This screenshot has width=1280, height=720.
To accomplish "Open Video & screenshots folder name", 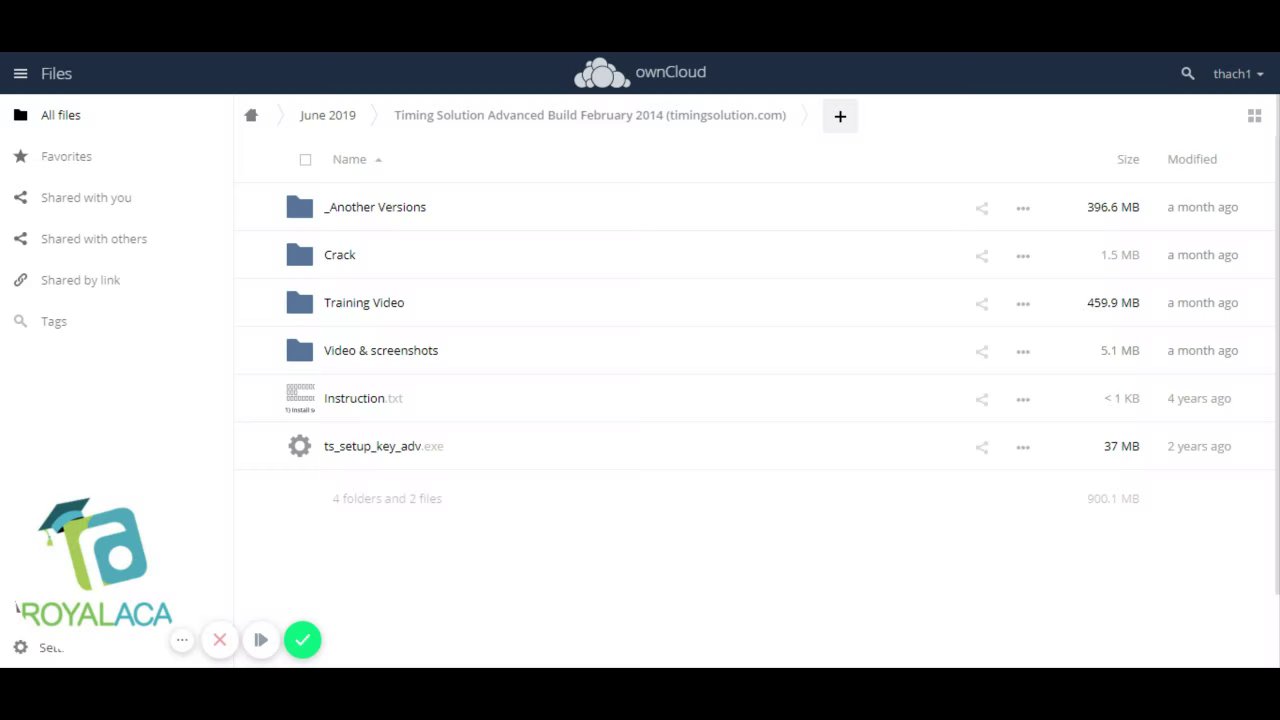I will point(381,351).
